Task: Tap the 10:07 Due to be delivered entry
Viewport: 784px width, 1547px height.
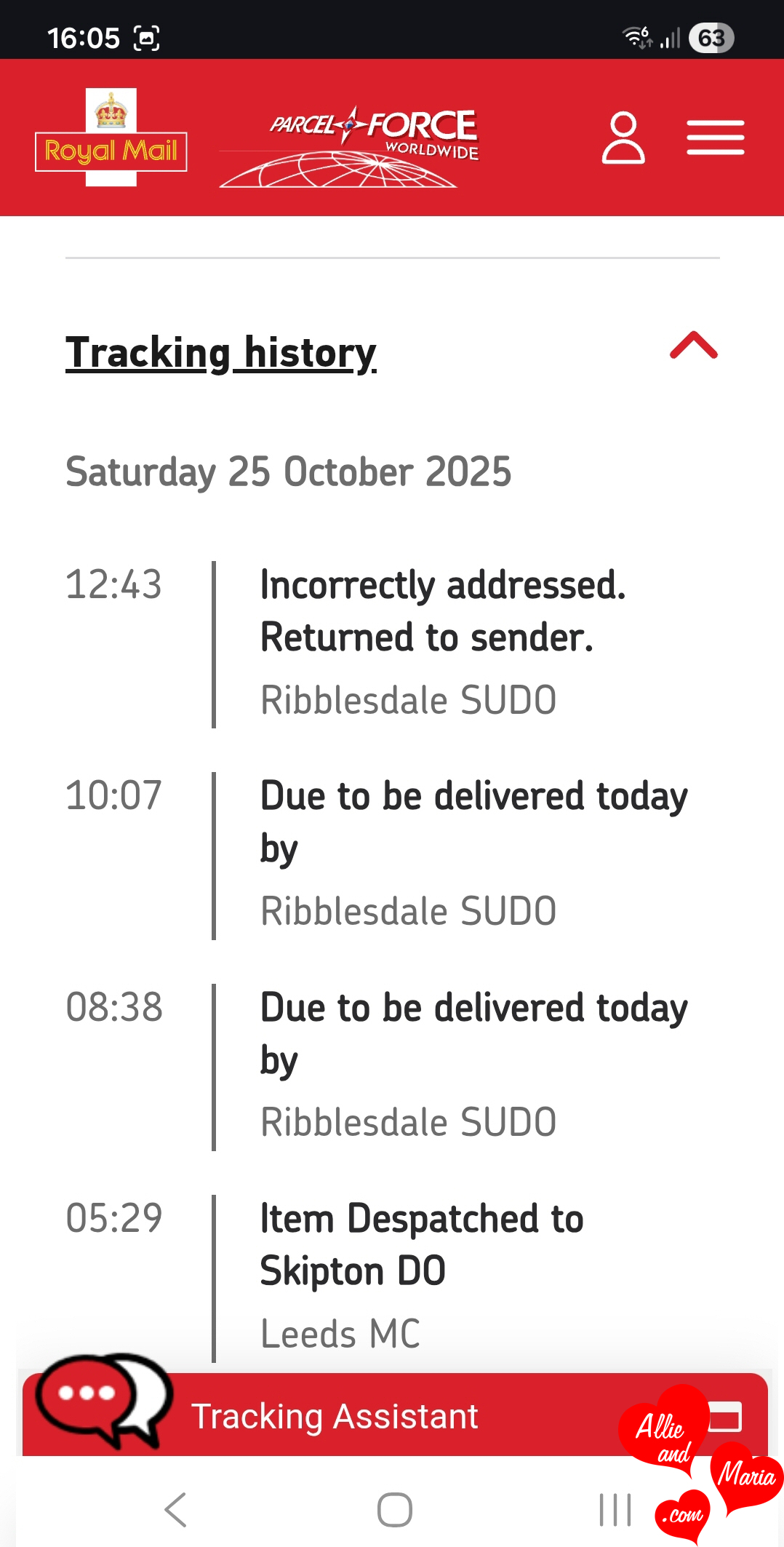Action: pos(473,822)
